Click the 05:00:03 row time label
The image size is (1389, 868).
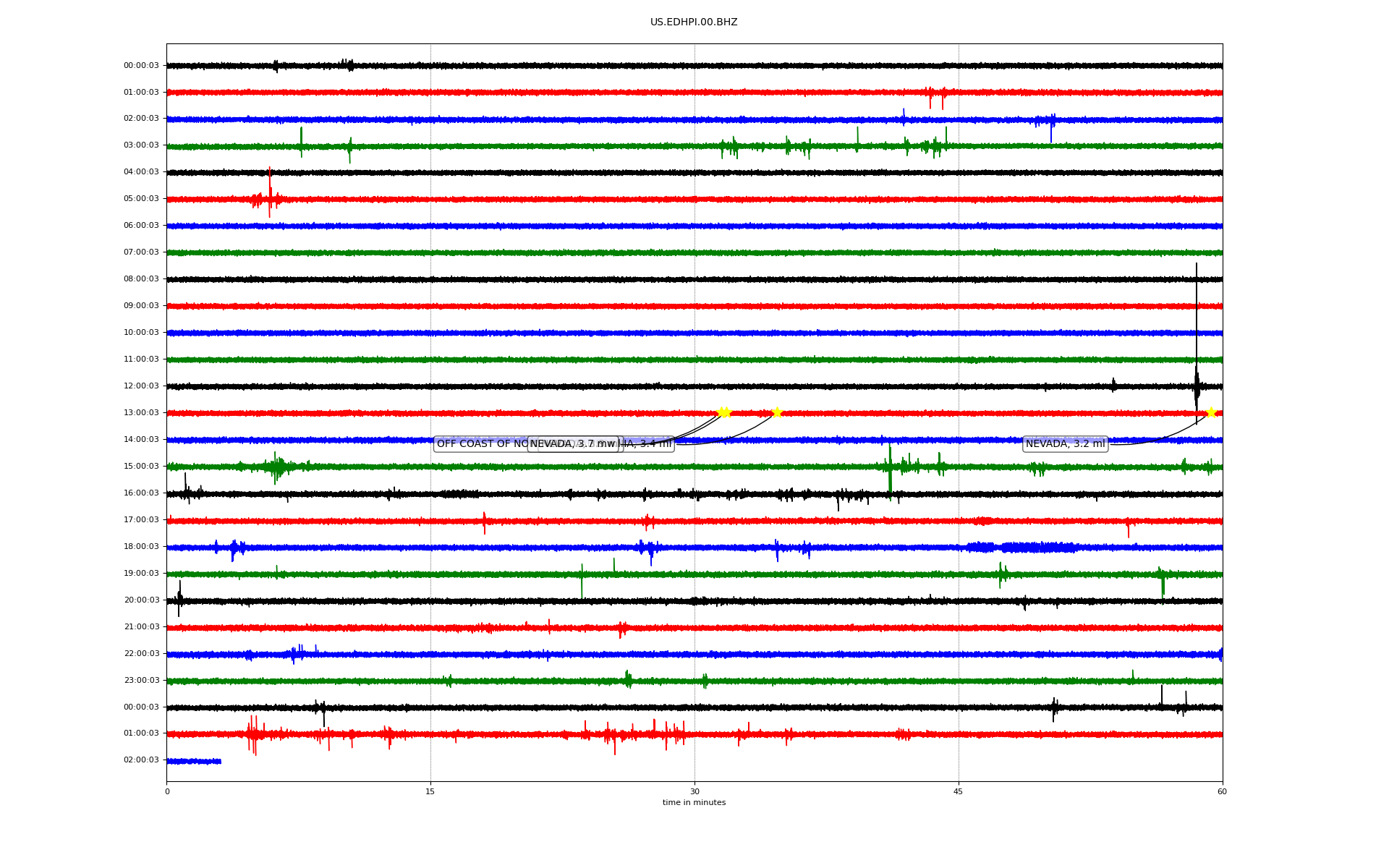point(141,199)
